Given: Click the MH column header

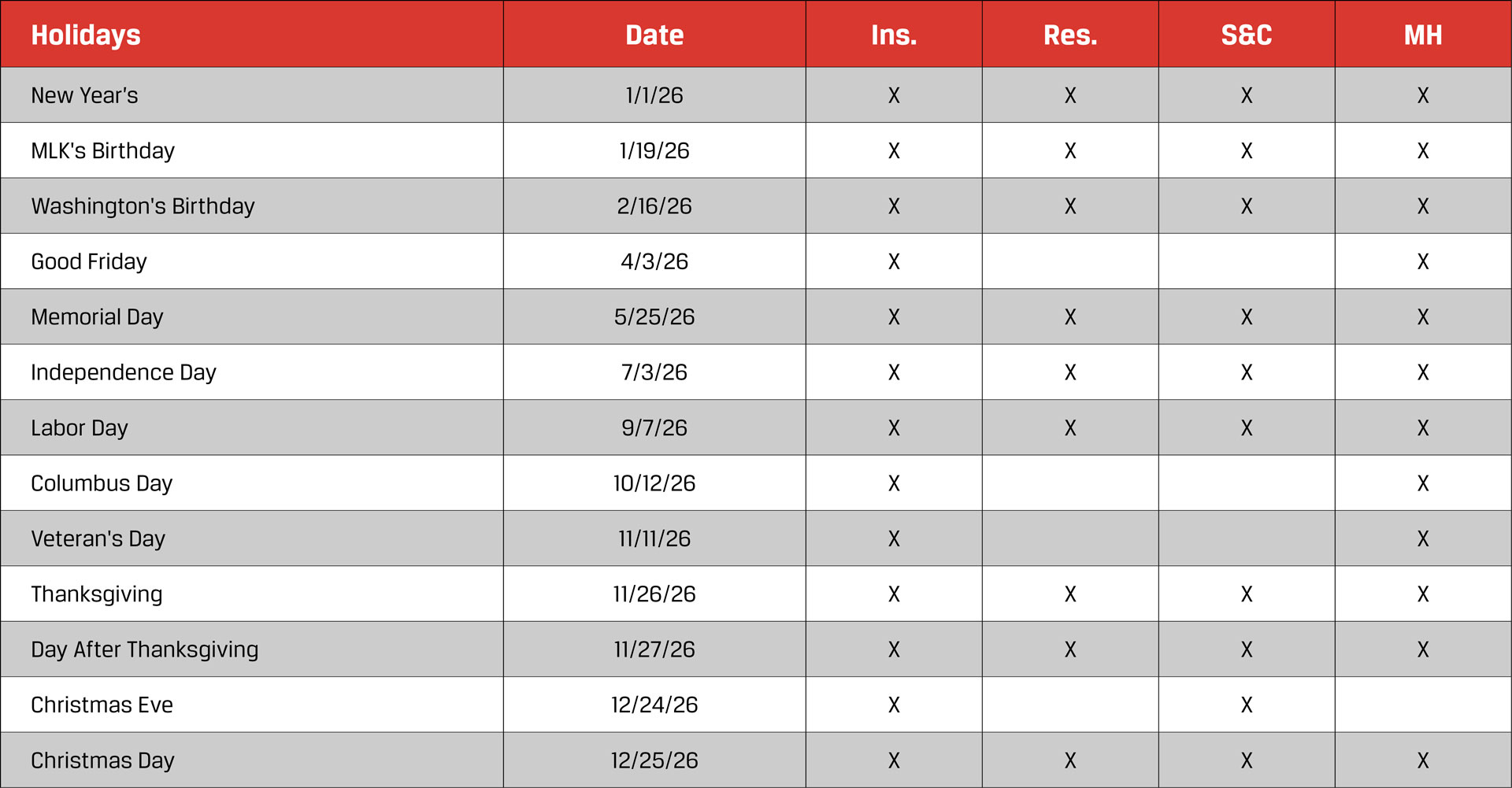Looking at the screenshot, I should [x=1423, y=35].
